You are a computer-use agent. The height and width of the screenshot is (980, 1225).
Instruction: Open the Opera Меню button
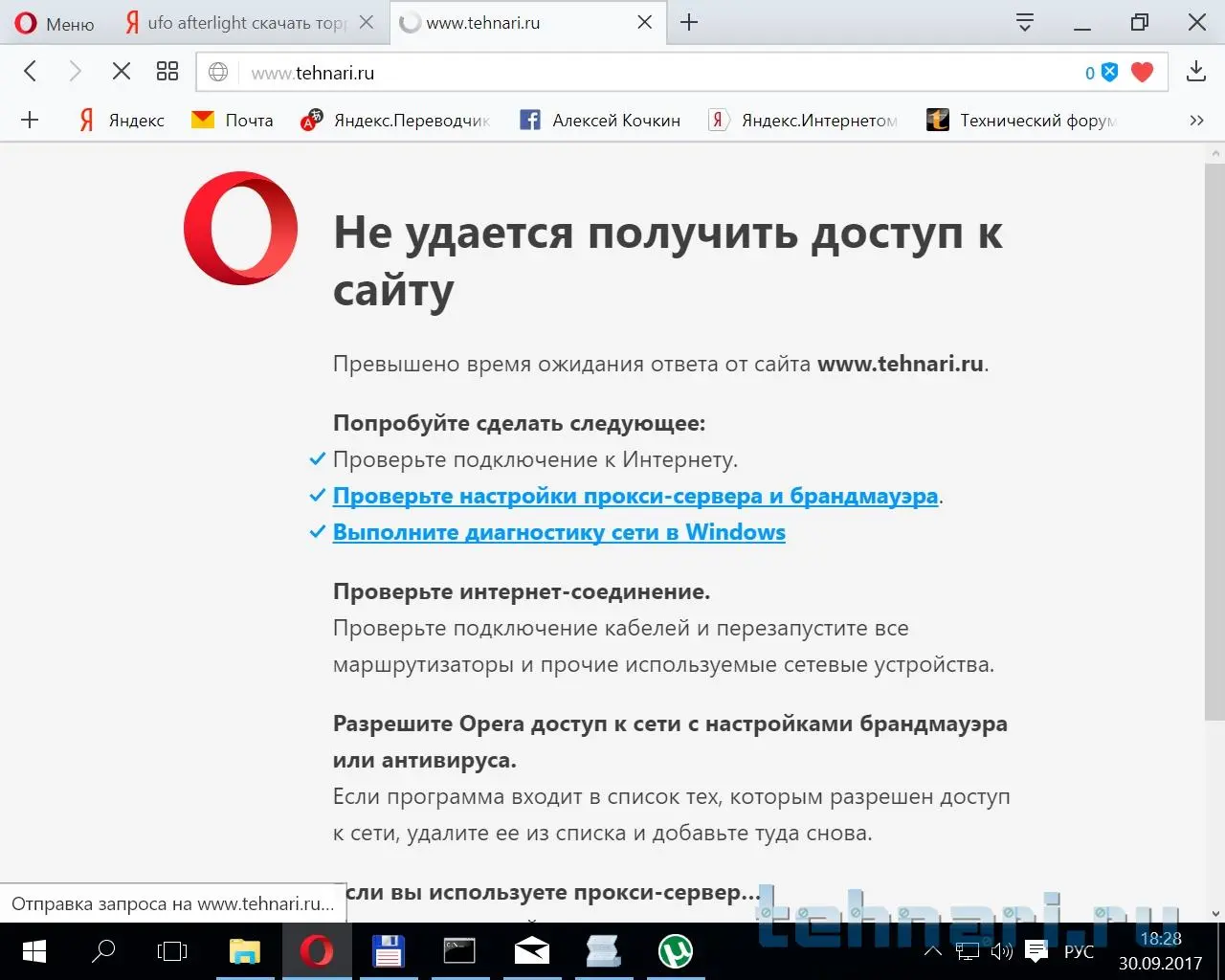55,23
